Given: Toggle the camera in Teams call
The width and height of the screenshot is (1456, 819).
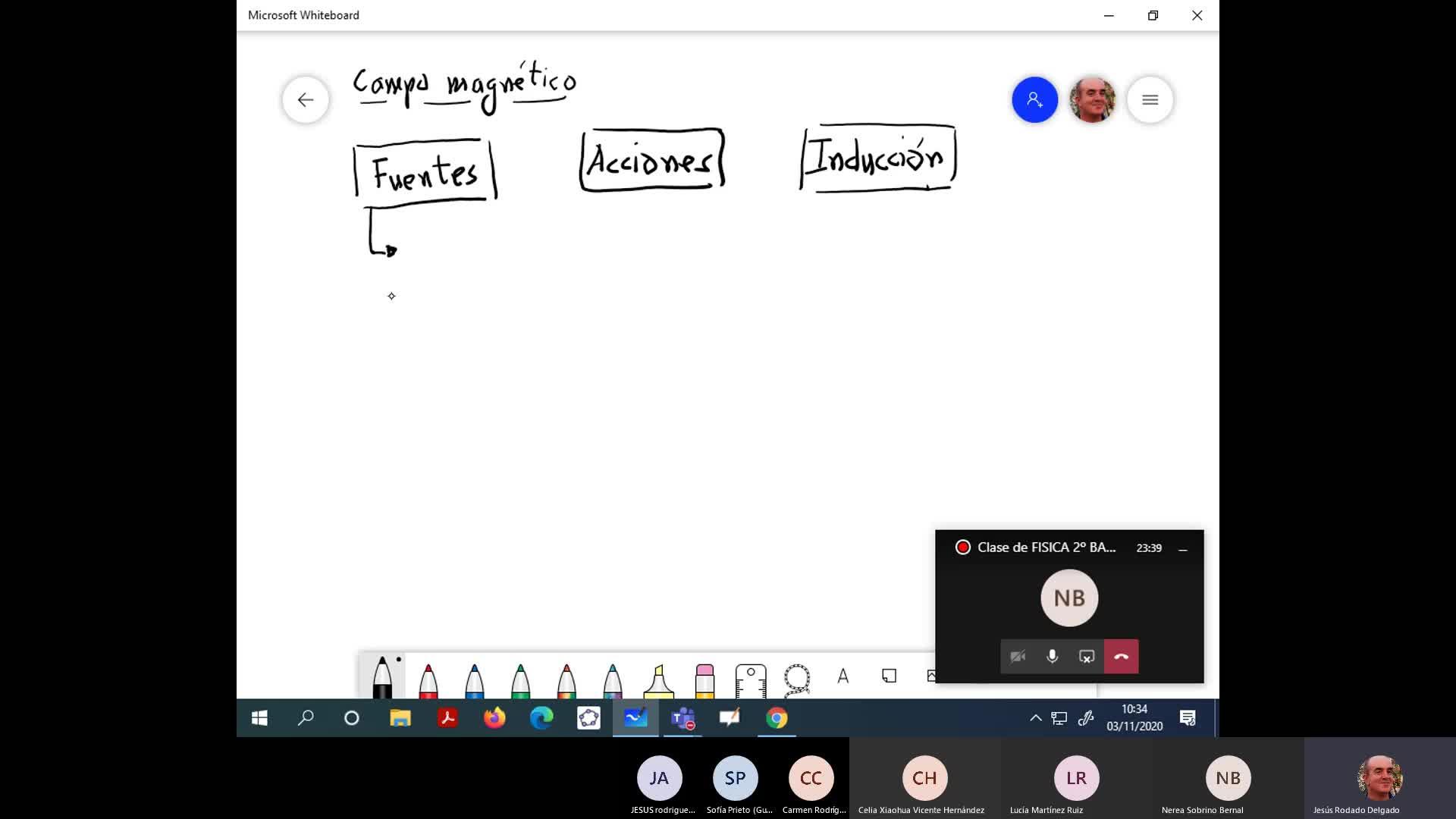Looking at the screenshot, I should tap(1018, 657).
